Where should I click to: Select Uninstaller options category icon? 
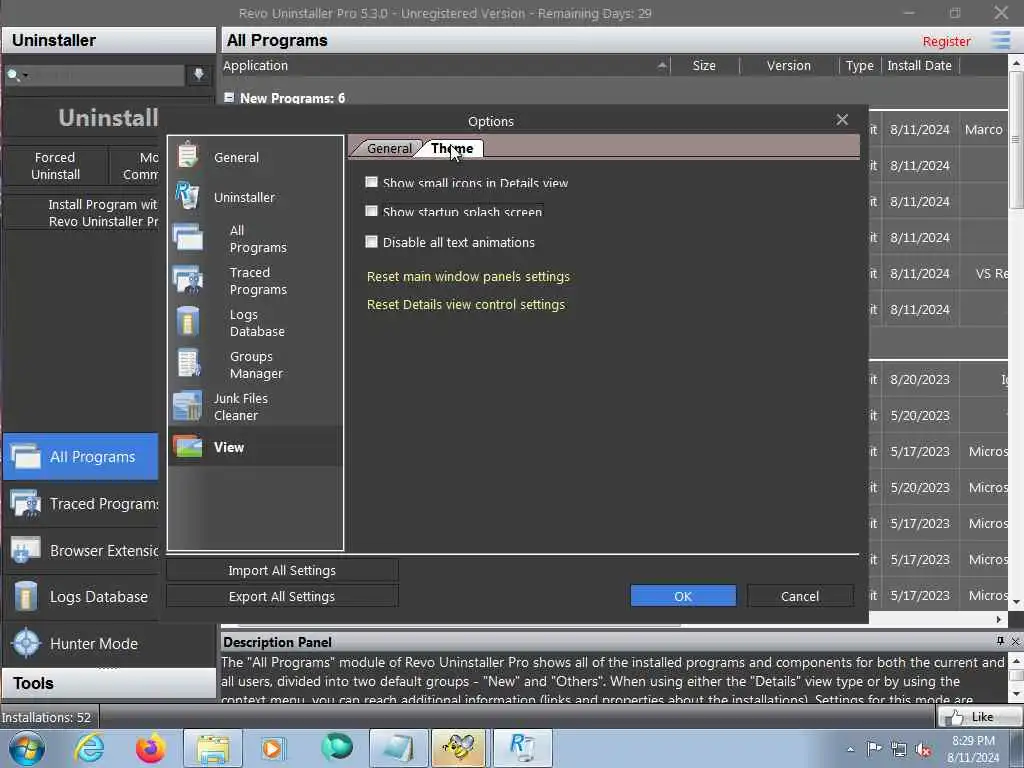coord(187,196)
